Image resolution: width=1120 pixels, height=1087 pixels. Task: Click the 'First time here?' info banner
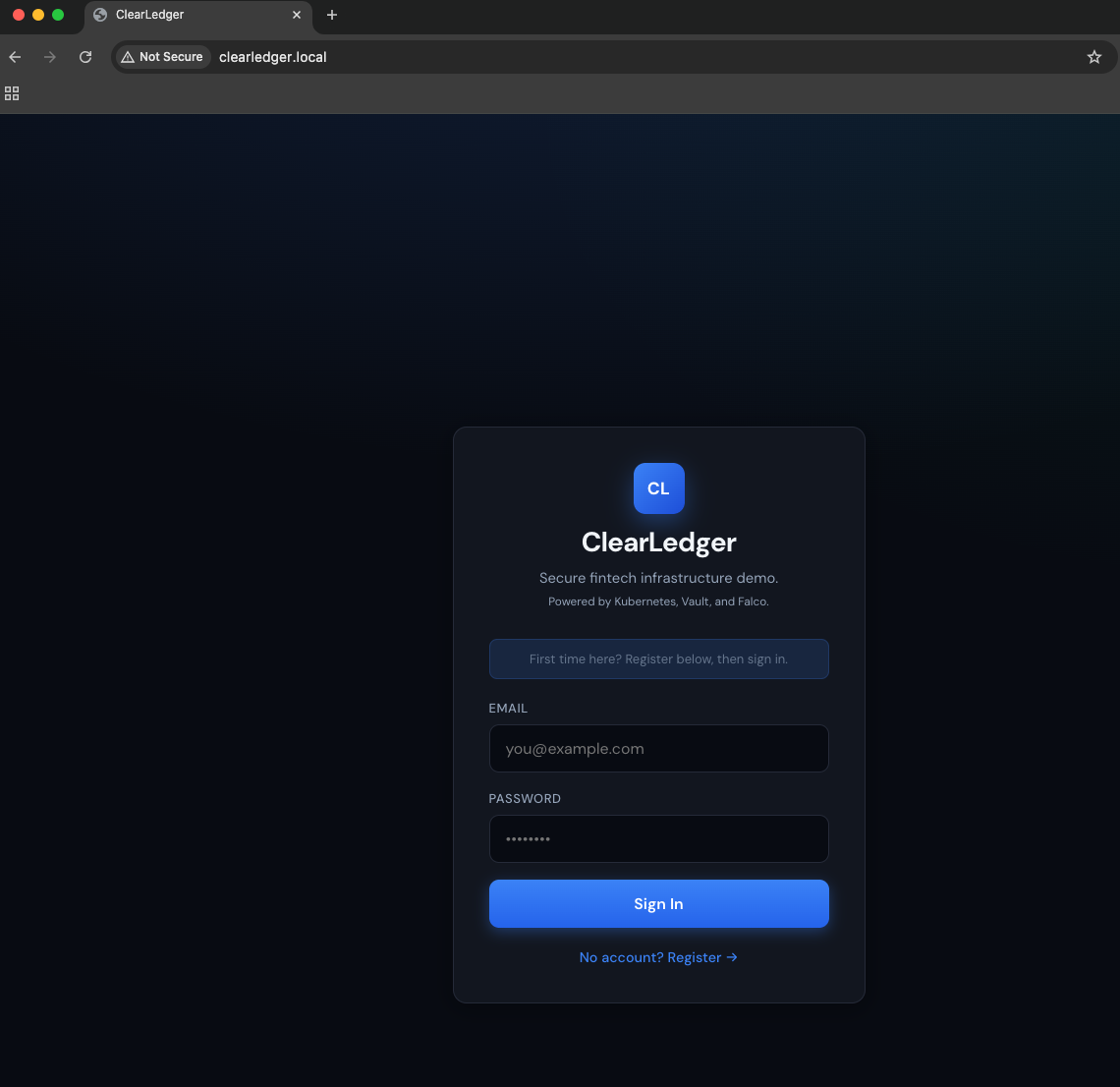click(658, 658)
